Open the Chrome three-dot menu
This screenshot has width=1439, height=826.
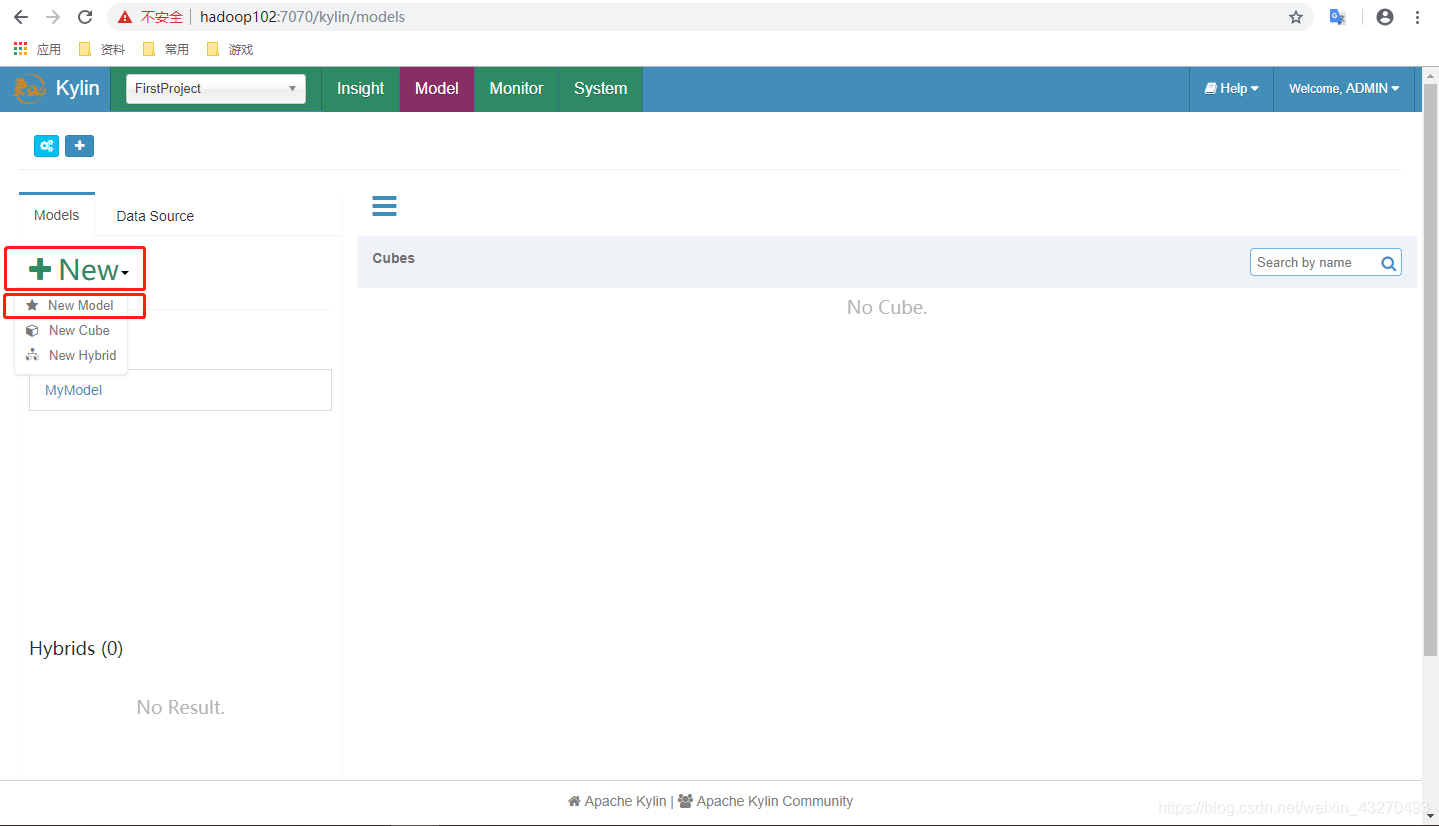coord(1418,17)
